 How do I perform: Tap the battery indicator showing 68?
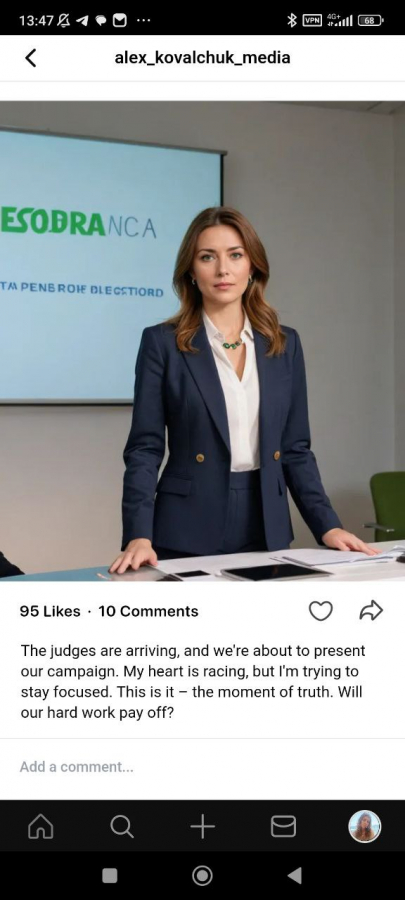pos(371,20)
